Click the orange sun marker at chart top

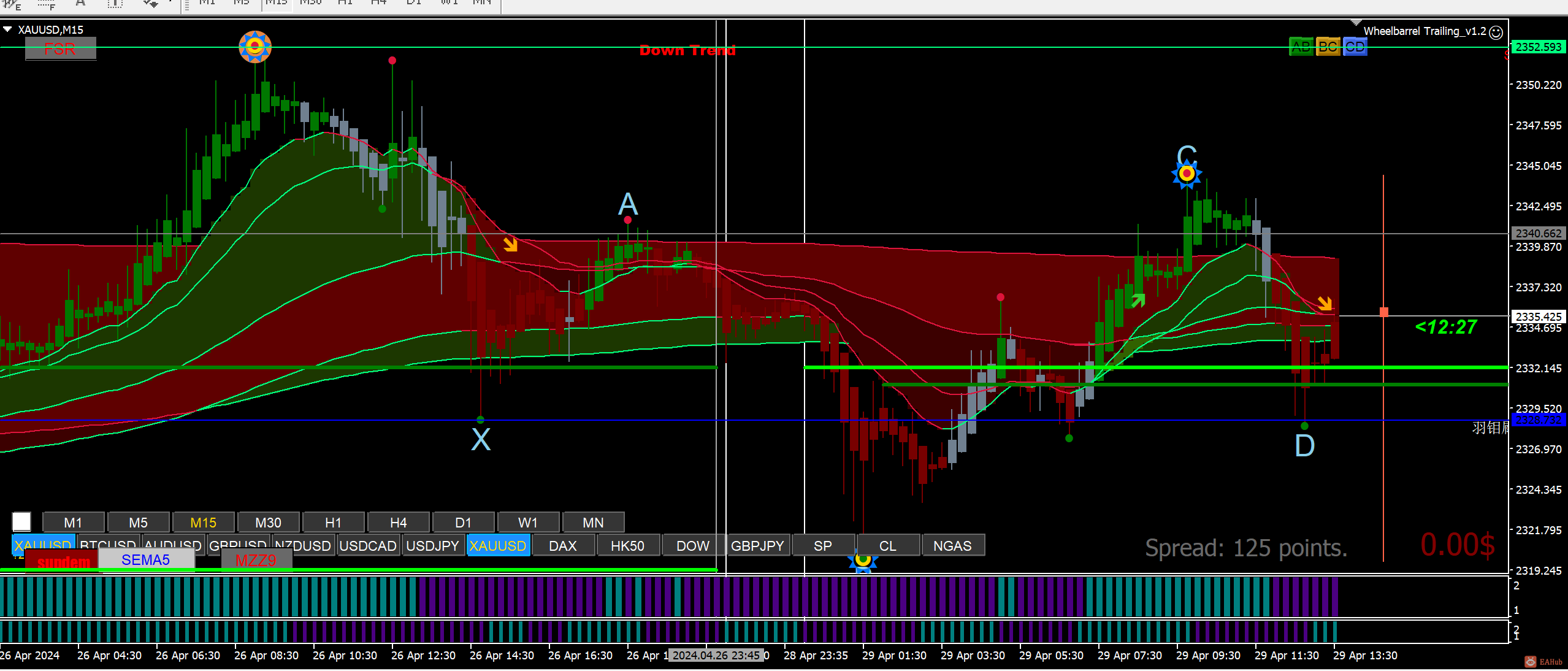coord(255,47)
